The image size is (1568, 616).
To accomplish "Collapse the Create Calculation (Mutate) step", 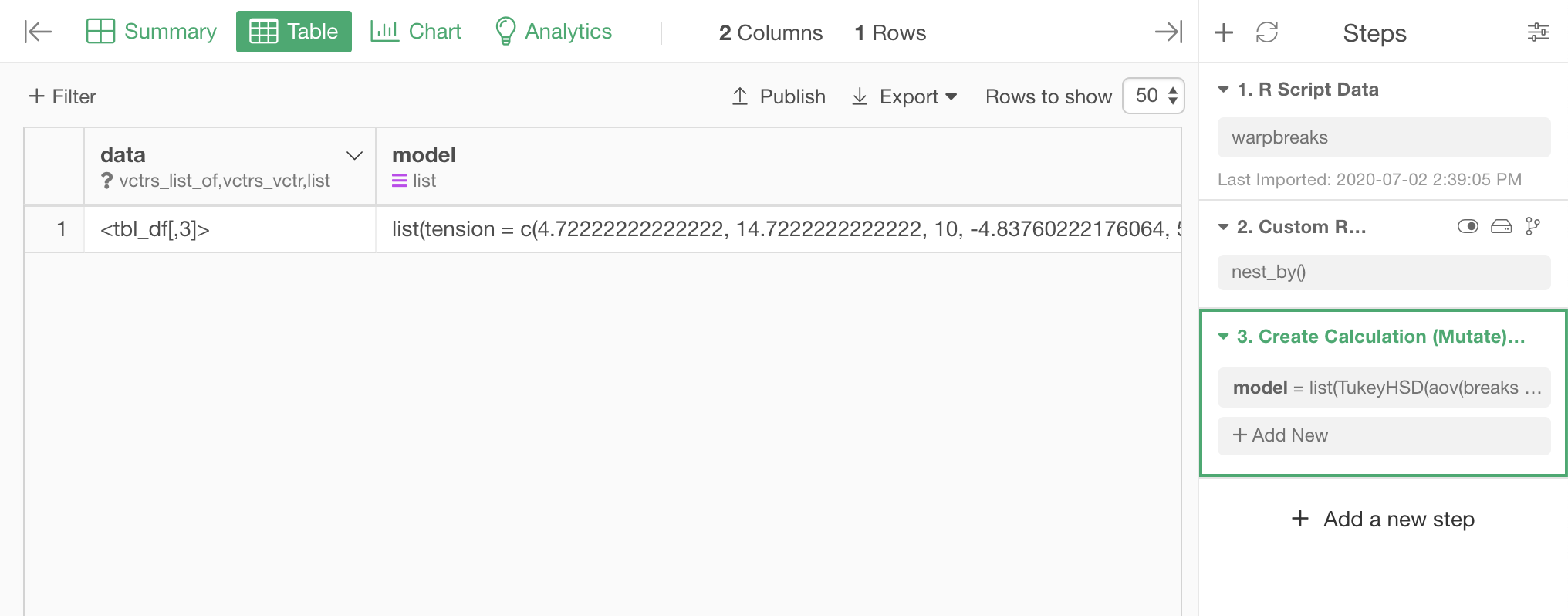I will 1223,337.
